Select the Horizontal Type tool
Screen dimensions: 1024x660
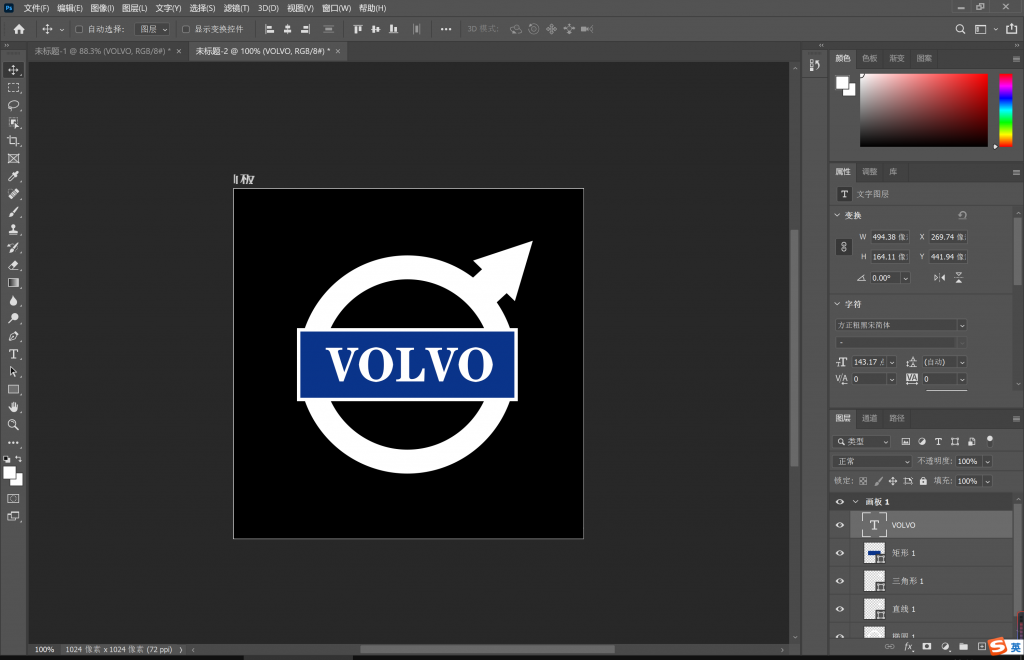coord(14,354)
